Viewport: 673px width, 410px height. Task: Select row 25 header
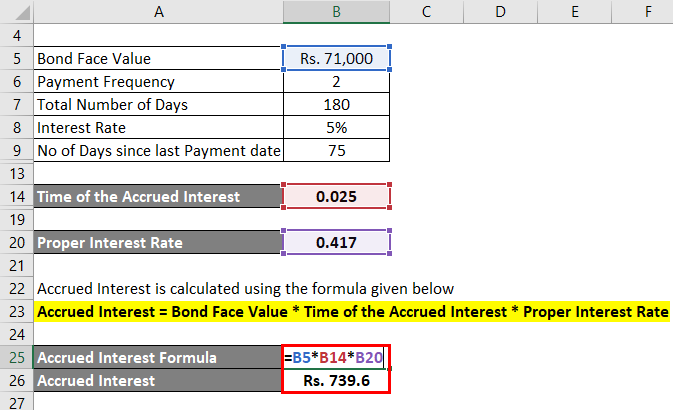coord(17,358)
